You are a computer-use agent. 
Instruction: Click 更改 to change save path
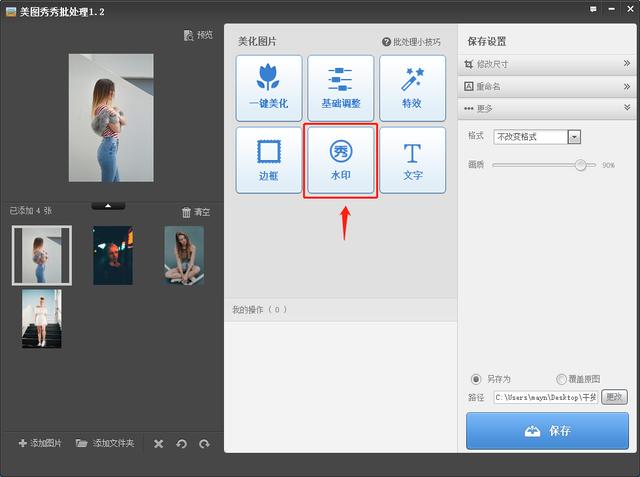(614, 397)
